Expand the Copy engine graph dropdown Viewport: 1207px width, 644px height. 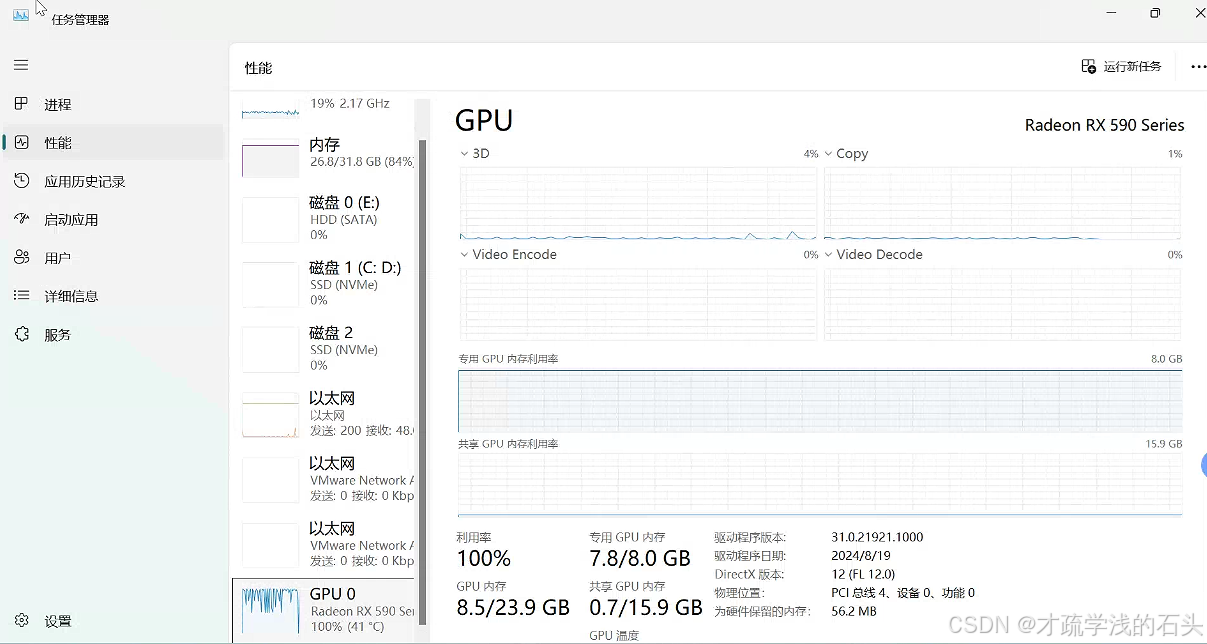coord(829,154)
